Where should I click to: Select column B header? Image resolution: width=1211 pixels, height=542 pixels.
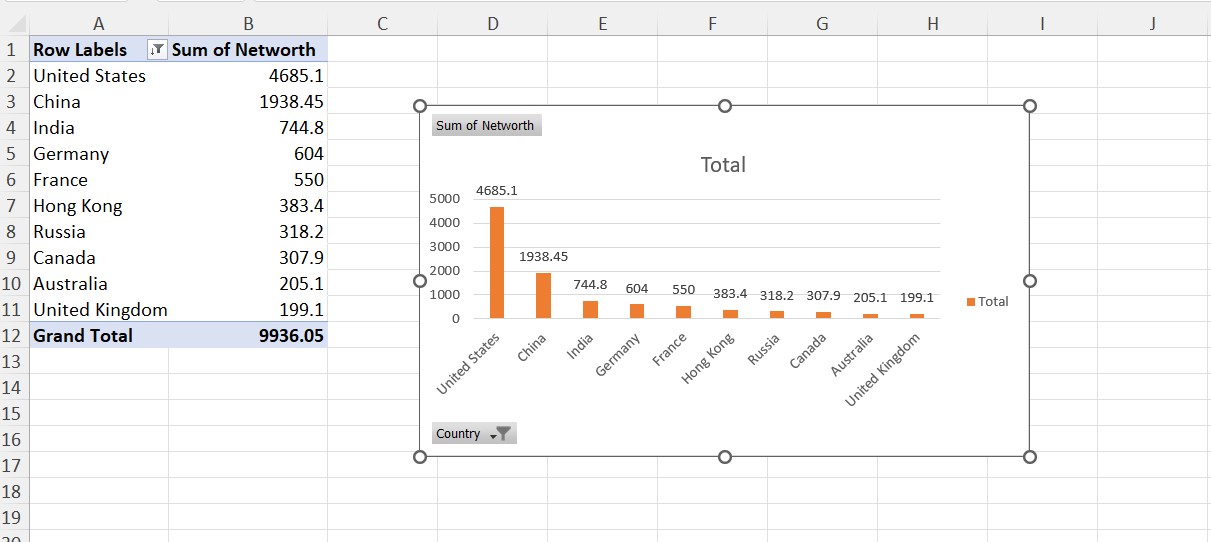pyautogui.click(x=248, y=24)
